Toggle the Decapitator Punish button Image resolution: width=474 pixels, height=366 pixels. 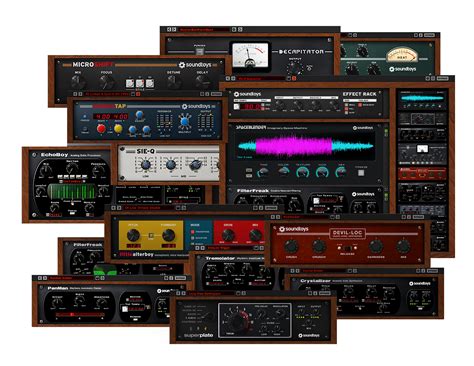pyautogui.click(x=199, y=52)
